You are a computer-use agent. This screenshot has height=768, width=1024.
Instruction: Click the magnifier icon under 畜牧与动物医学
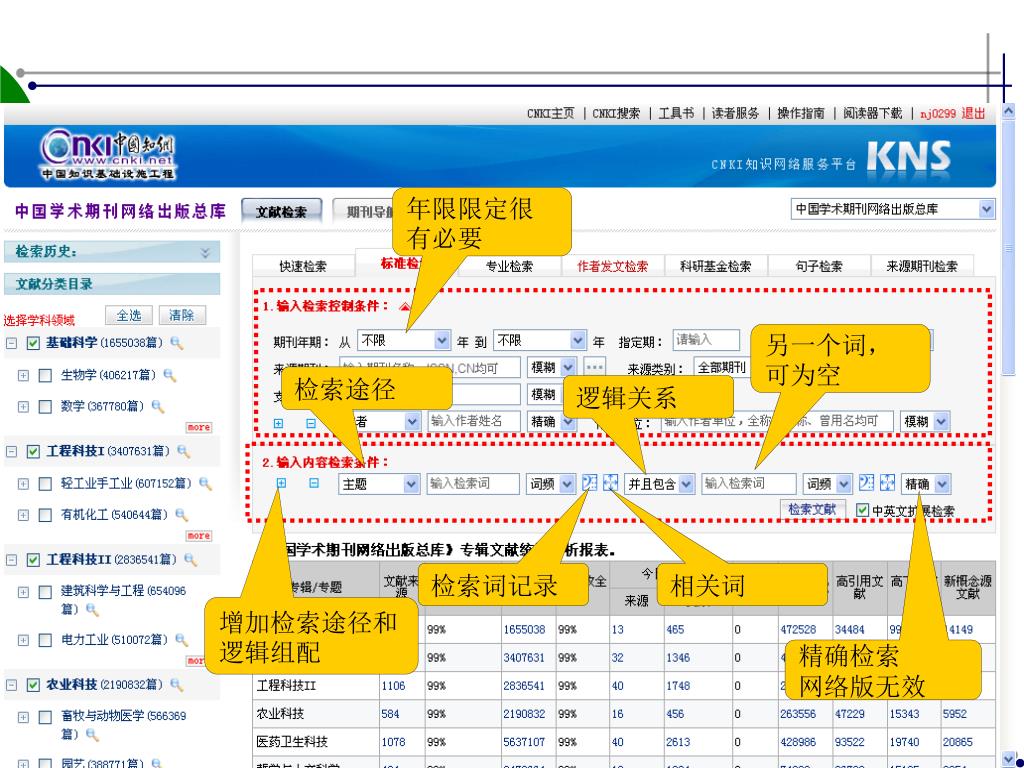pyautogui.click(x=92, y=735)
